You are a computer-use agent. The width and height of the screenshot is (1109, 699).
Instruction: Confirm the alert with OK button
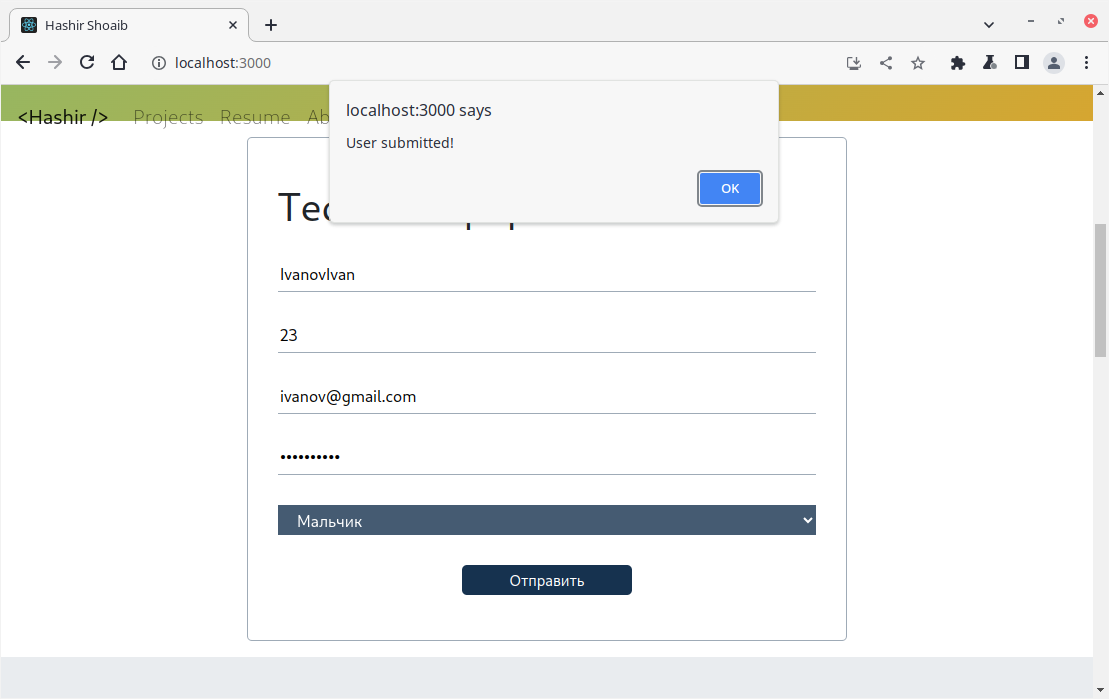click(x=730, y=188)
